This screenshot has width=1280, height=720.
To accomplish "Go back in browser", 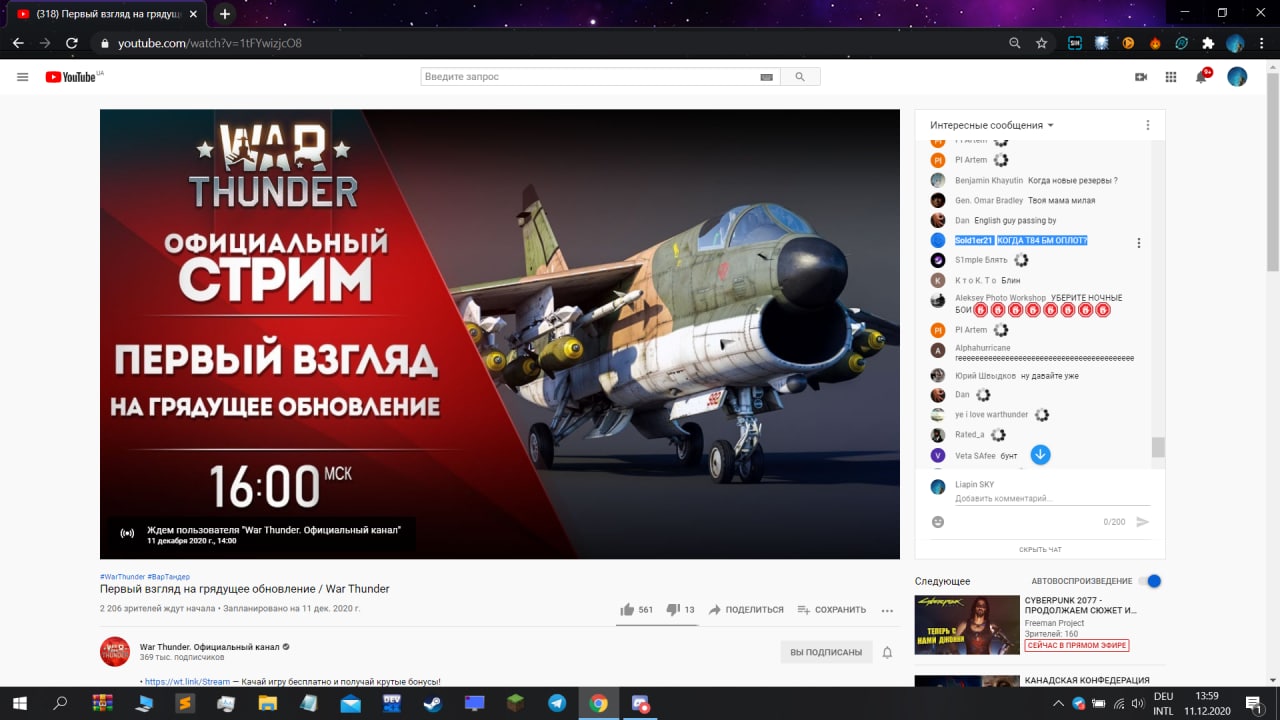I will 18,43.
